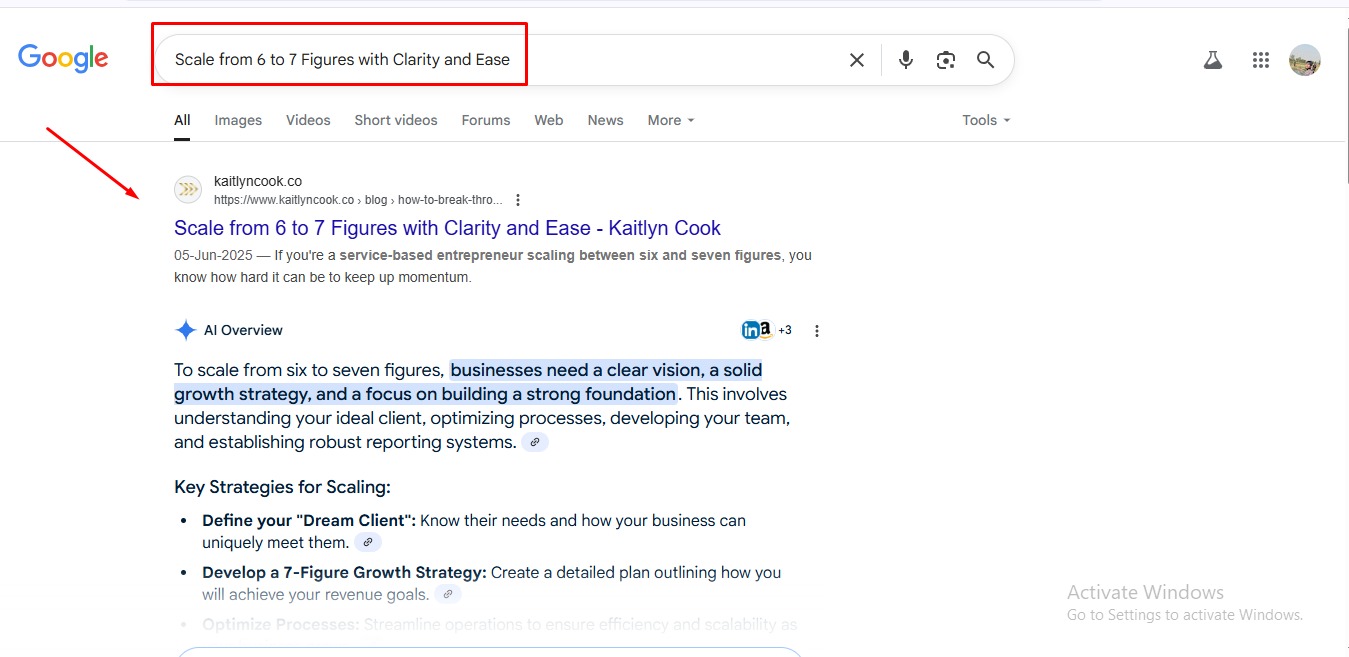
Task: Open Search by image camera icon
Action: click(946, 60)
